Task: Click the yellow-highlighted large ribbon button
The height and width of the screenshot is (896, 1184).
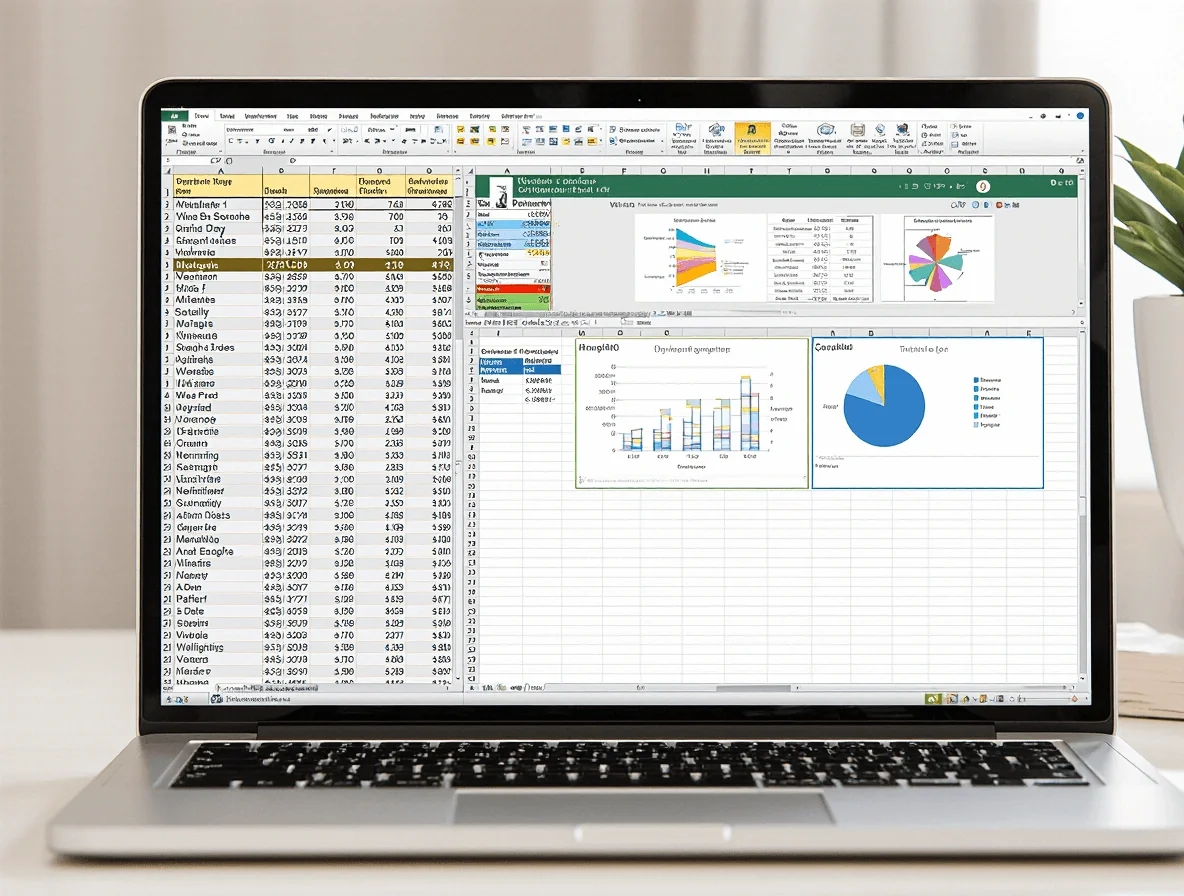Action: (x=751, y=138)
